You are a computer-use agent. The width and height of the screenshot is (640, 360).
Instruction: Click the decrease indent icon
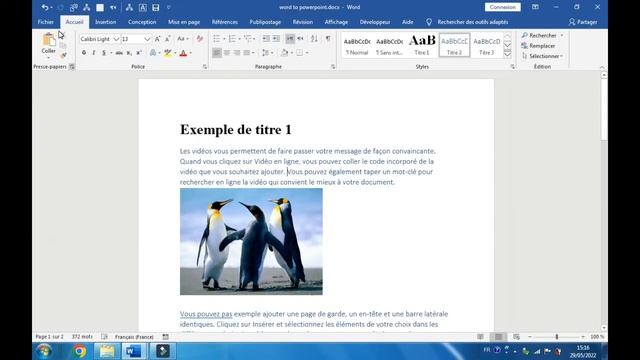(266, 39)
